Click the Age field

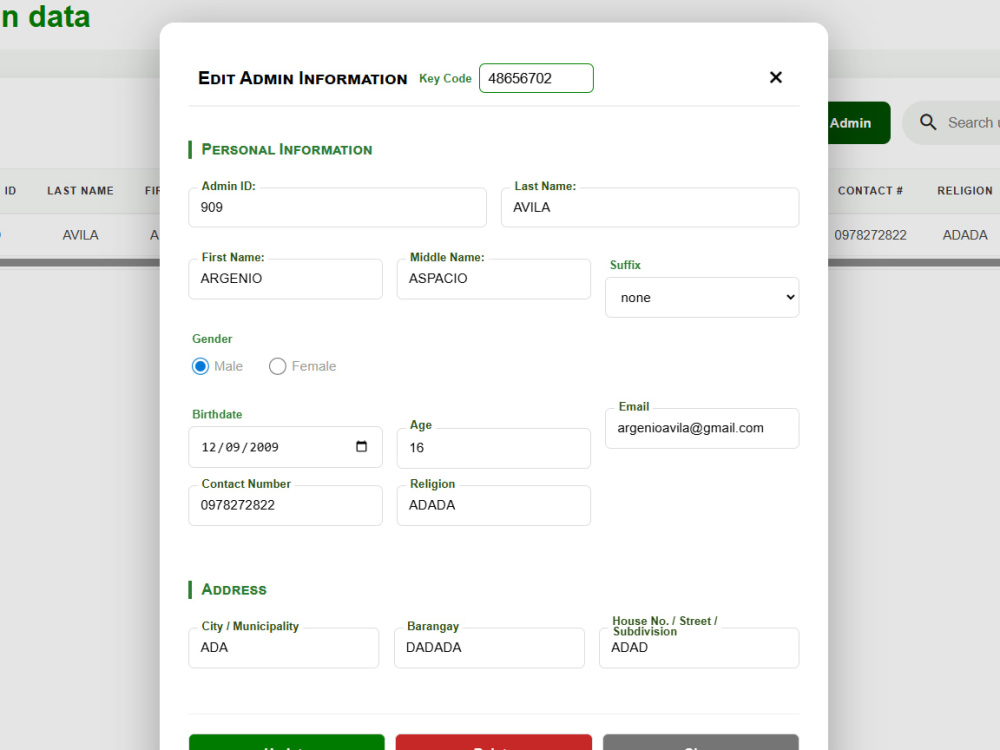[x=494, y=448]
